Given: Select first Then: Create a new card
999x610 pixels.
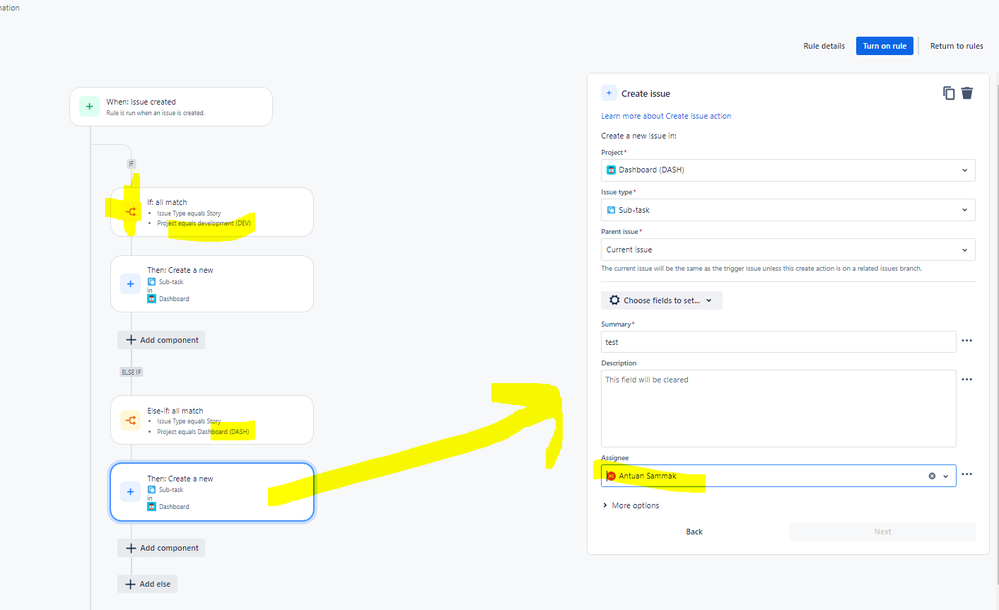Looking at the screenshot, I should (x=212, y=284).
